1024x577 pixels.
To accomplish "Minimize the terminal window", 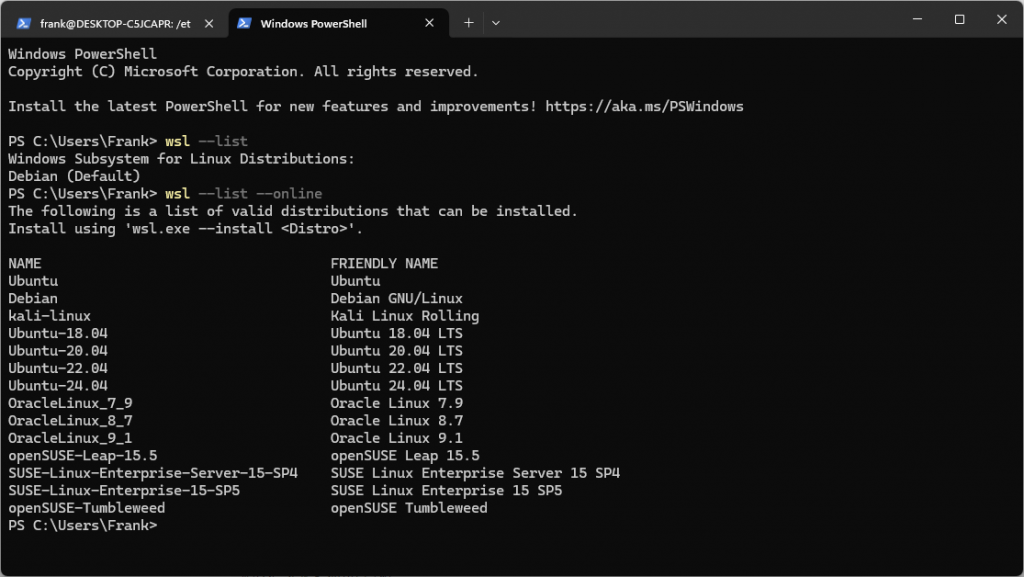I will point(914,20).
